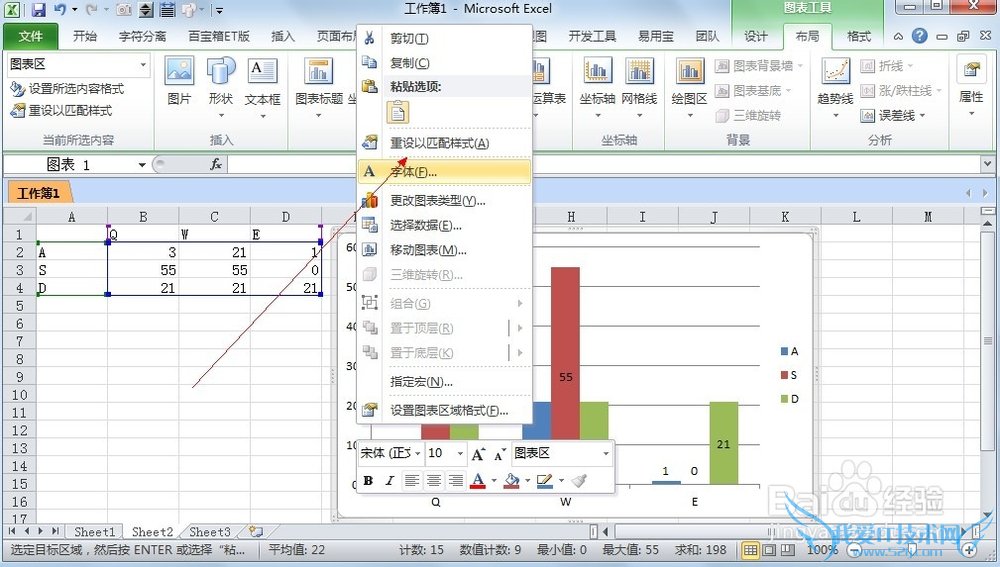1000x567 pixels.
Task: Click the Italic button in mini toolbar
Action: pyautogui.click(x=390, y=480)
